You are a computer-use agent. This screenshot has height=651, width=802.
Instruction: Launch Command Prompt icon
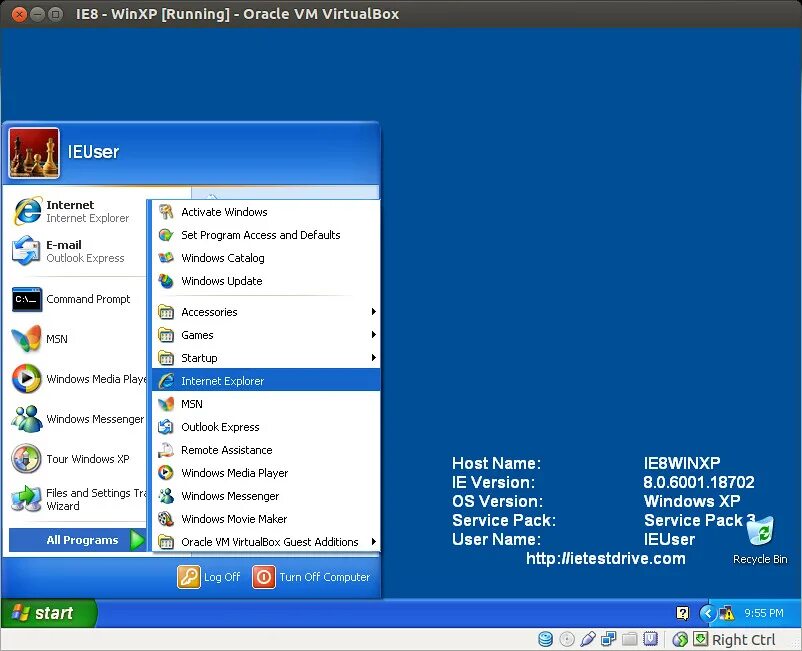(x=27, y=299)
